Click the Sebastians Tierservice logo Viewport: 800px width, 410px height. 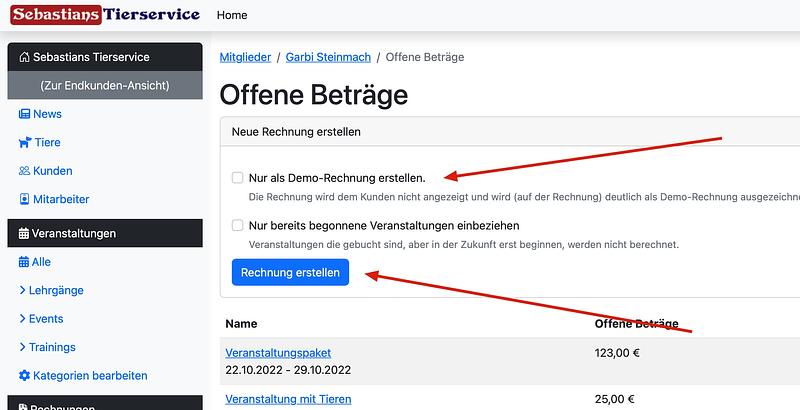click(105, 15)
